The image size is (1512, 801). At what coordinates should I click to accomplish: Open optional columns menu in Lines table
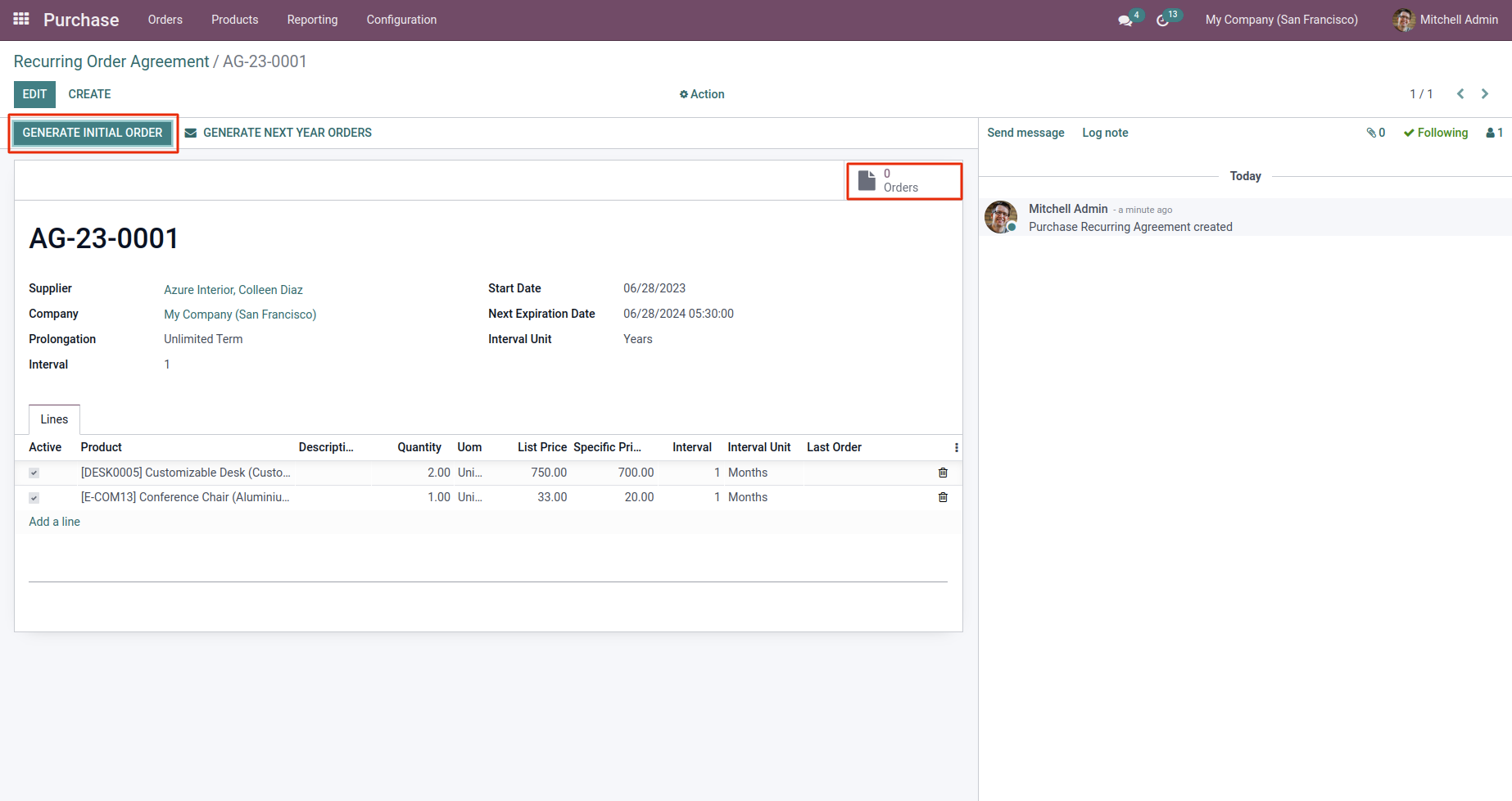pyautogui.click(x=956, y=447)
